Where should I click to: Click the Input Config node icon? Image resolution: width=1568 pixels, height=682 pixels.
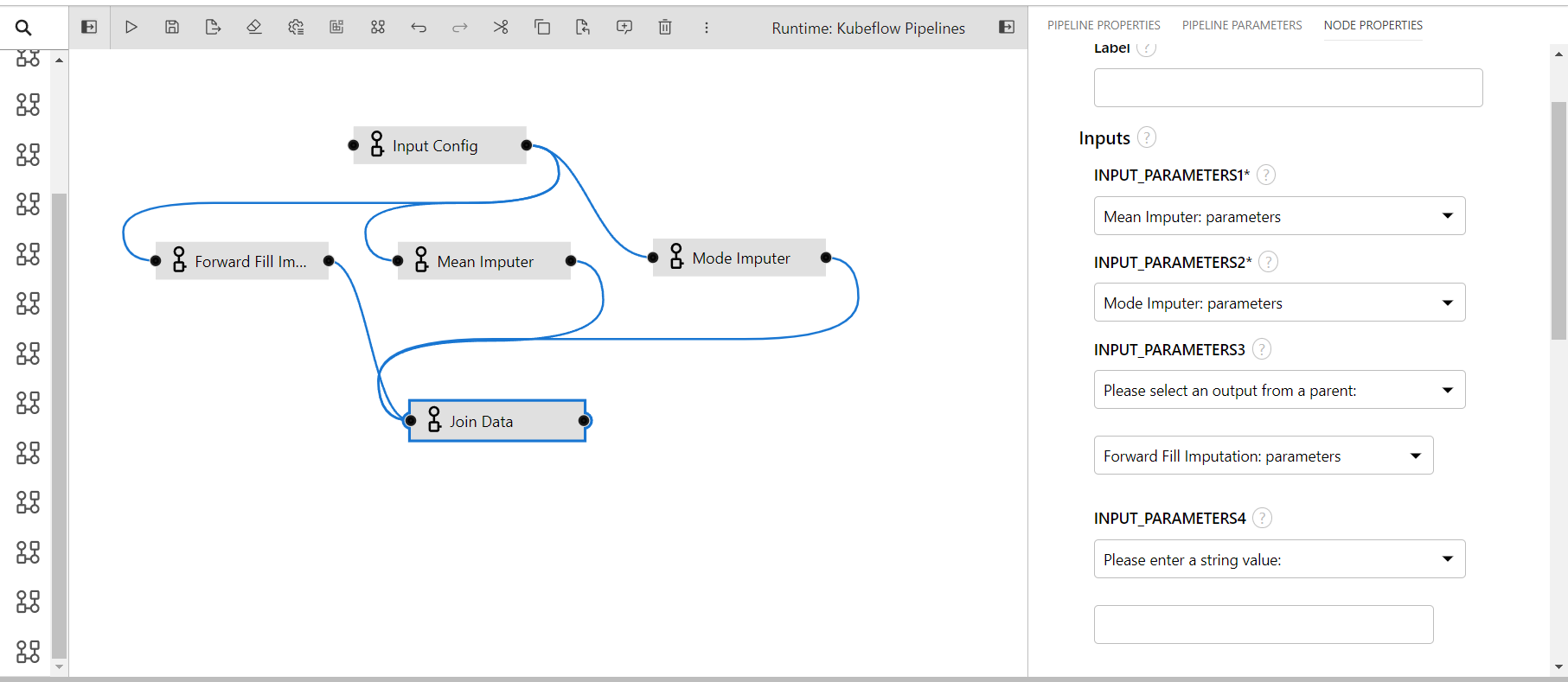tap(377, 143)
